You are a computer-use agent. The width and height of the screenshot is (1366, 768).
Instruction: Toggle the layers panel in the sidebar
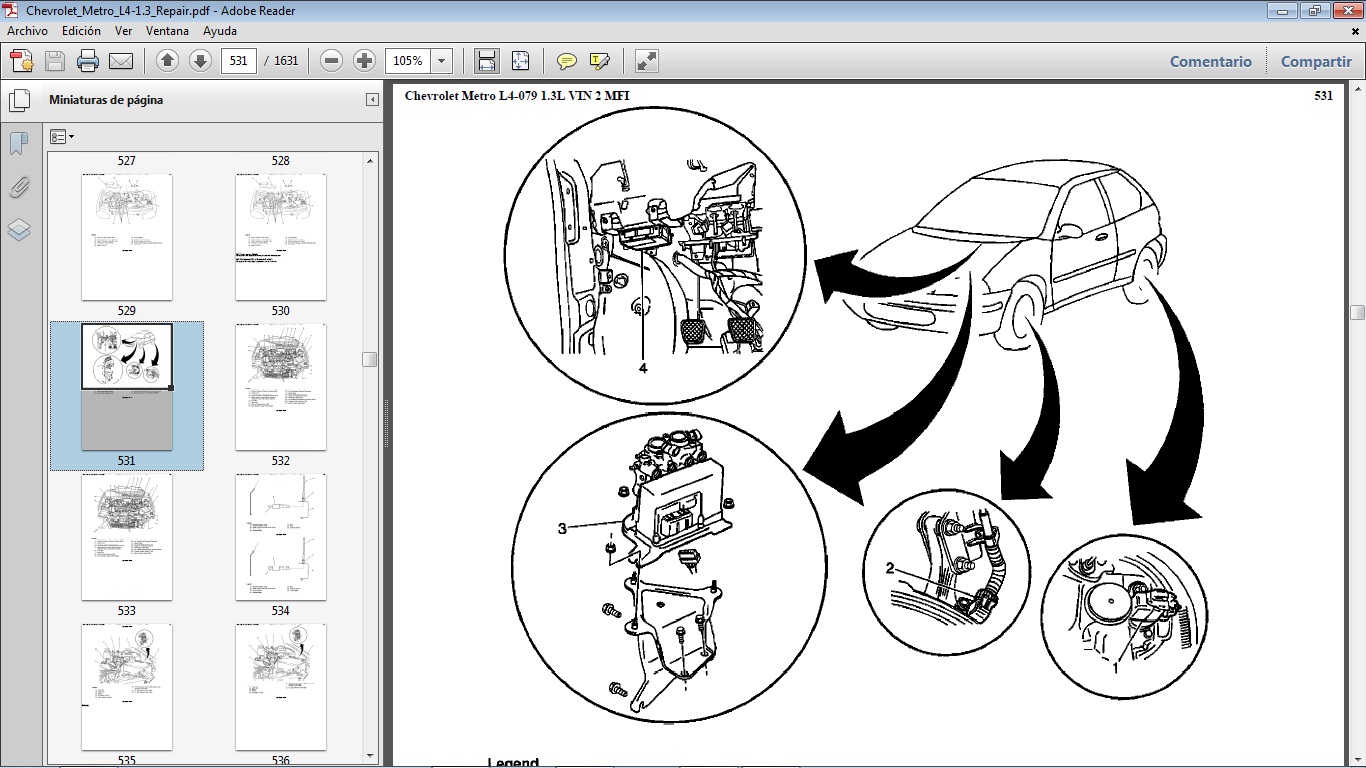16,230
